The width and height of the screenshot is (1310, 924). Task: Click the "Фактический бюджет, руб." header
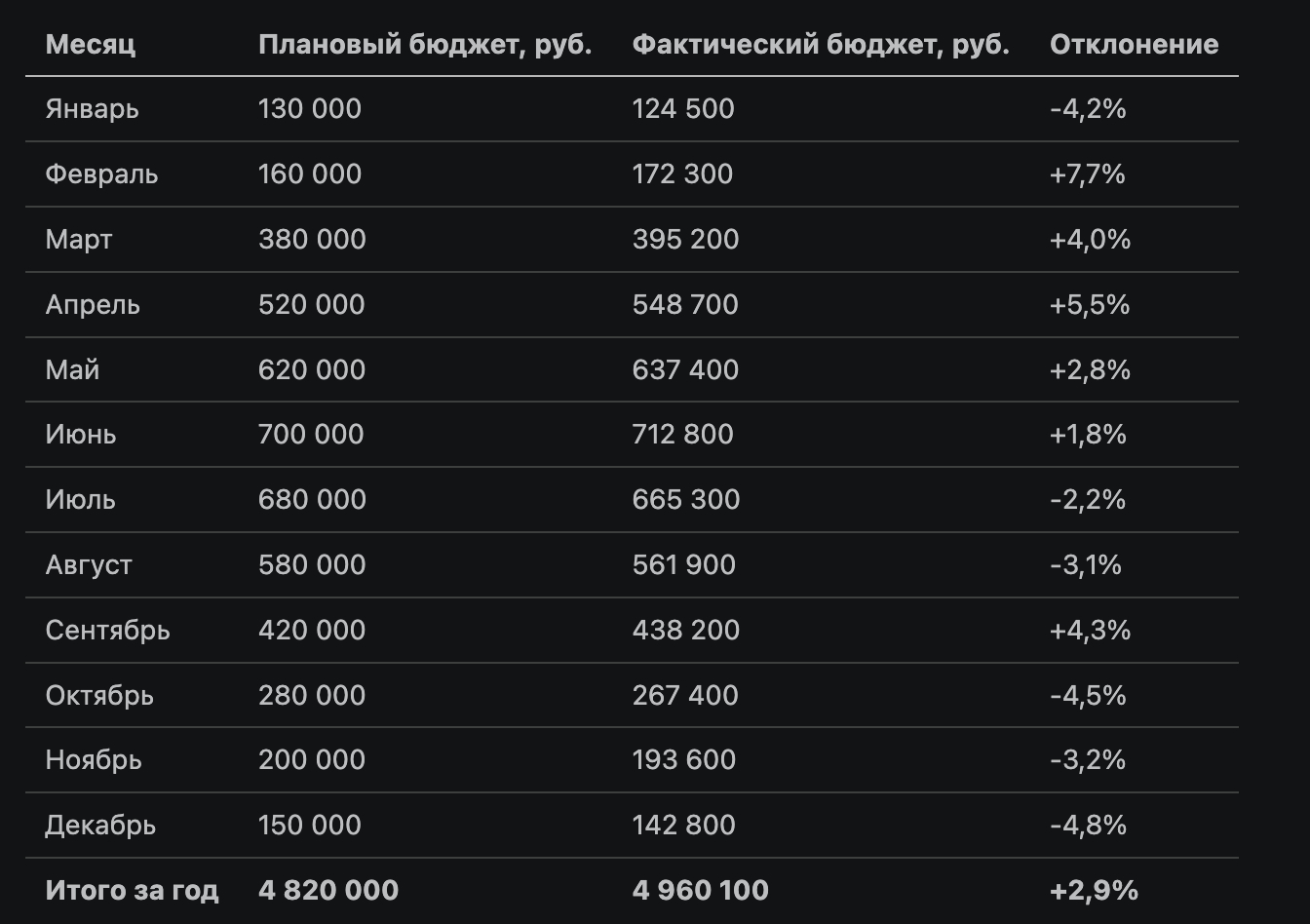821,44
